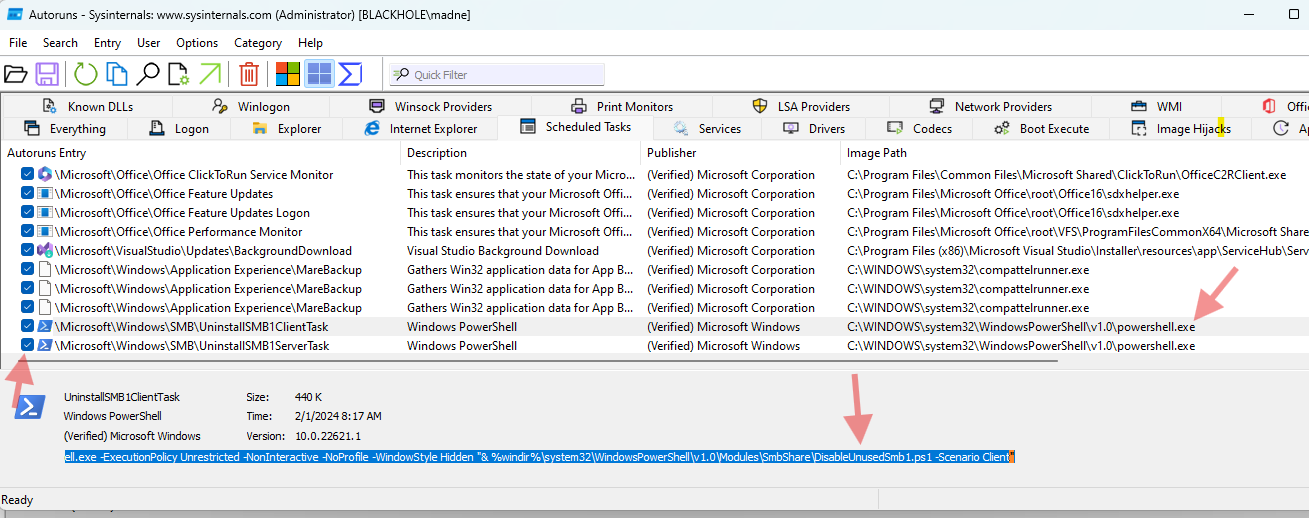Refresh the autoruns scan
The height and width of the screenshot is (518, 1309).
(x=86, y=74)
